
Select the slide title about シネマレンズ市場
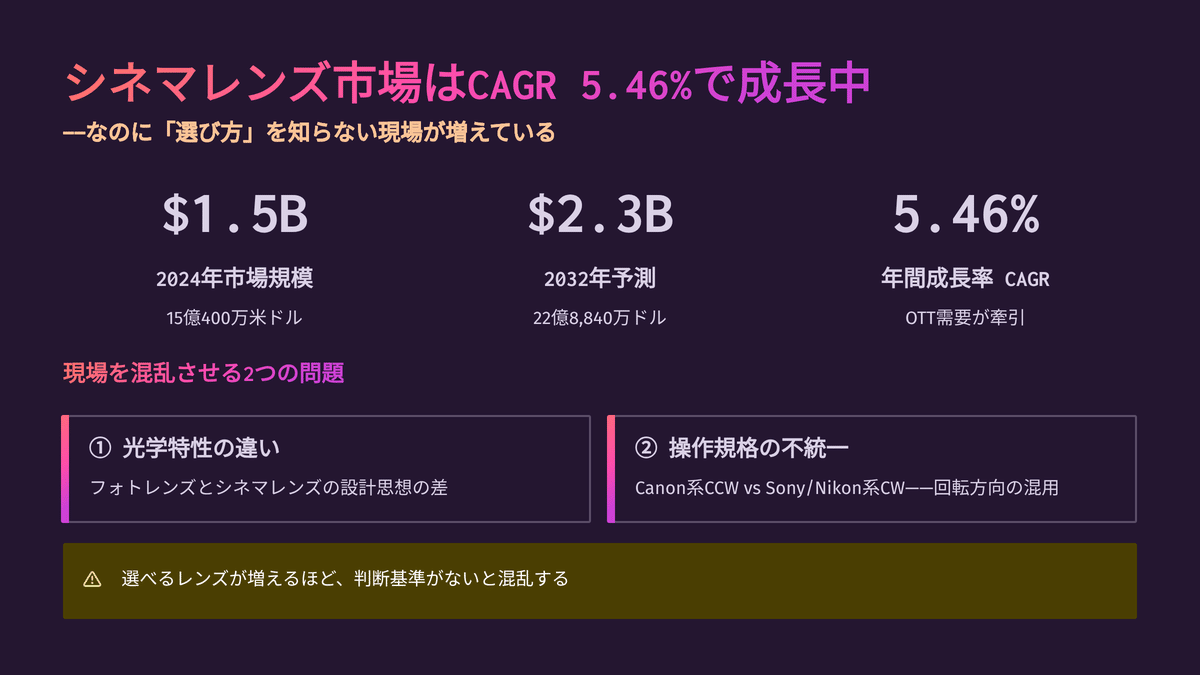pyautogui.click(x=467, y=85)
